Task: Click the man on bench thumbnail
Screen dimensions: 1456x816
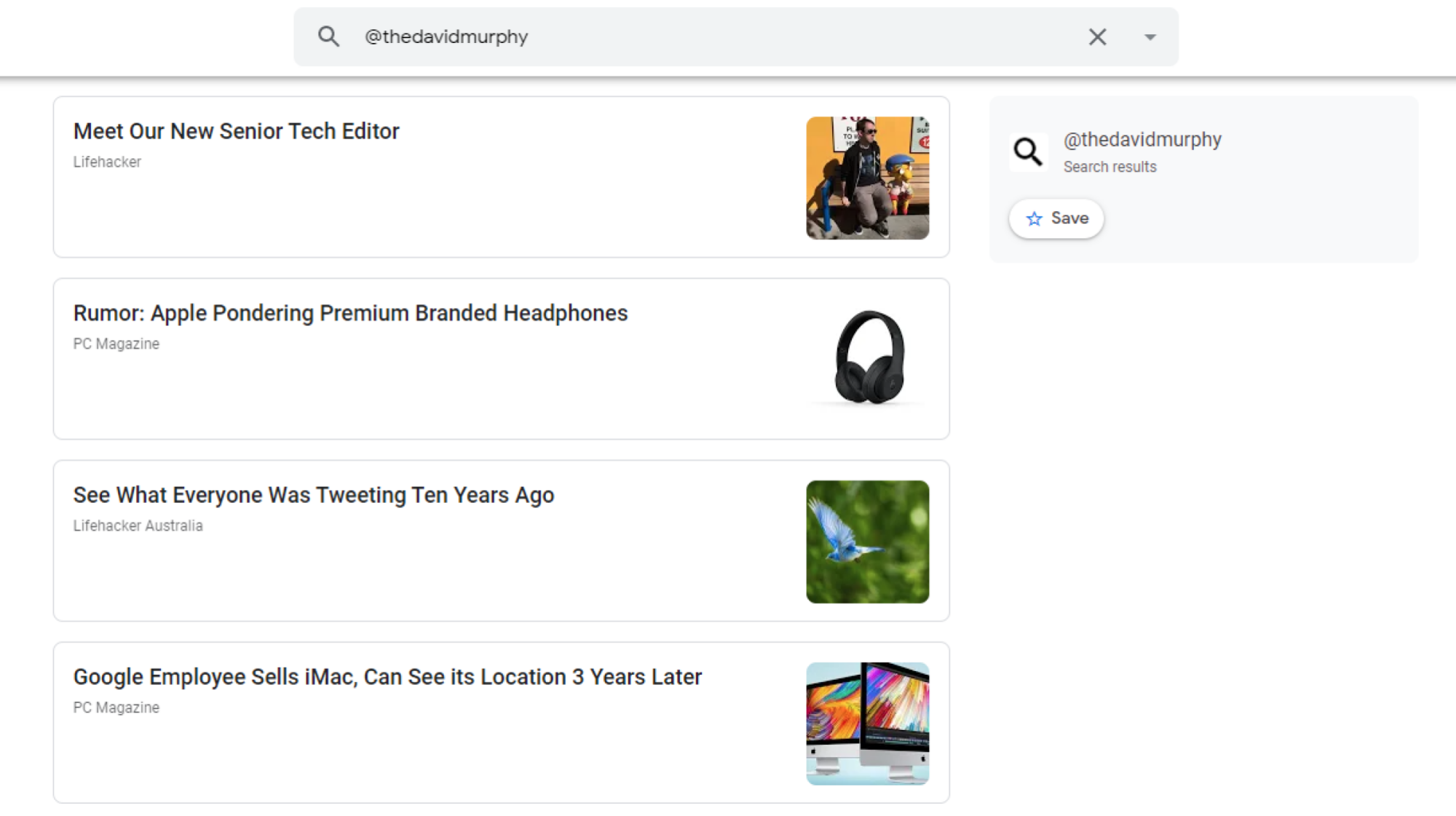Action: pos(867,178)
